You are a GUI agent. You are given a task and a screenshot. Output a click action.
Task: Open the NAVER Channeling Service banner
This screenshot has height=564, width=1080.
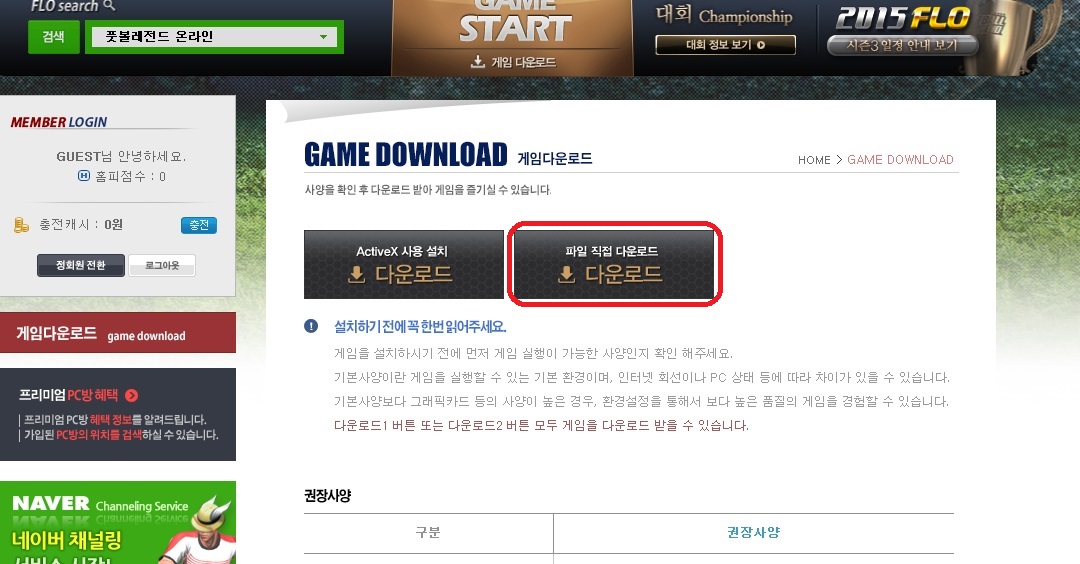[118, 523]
